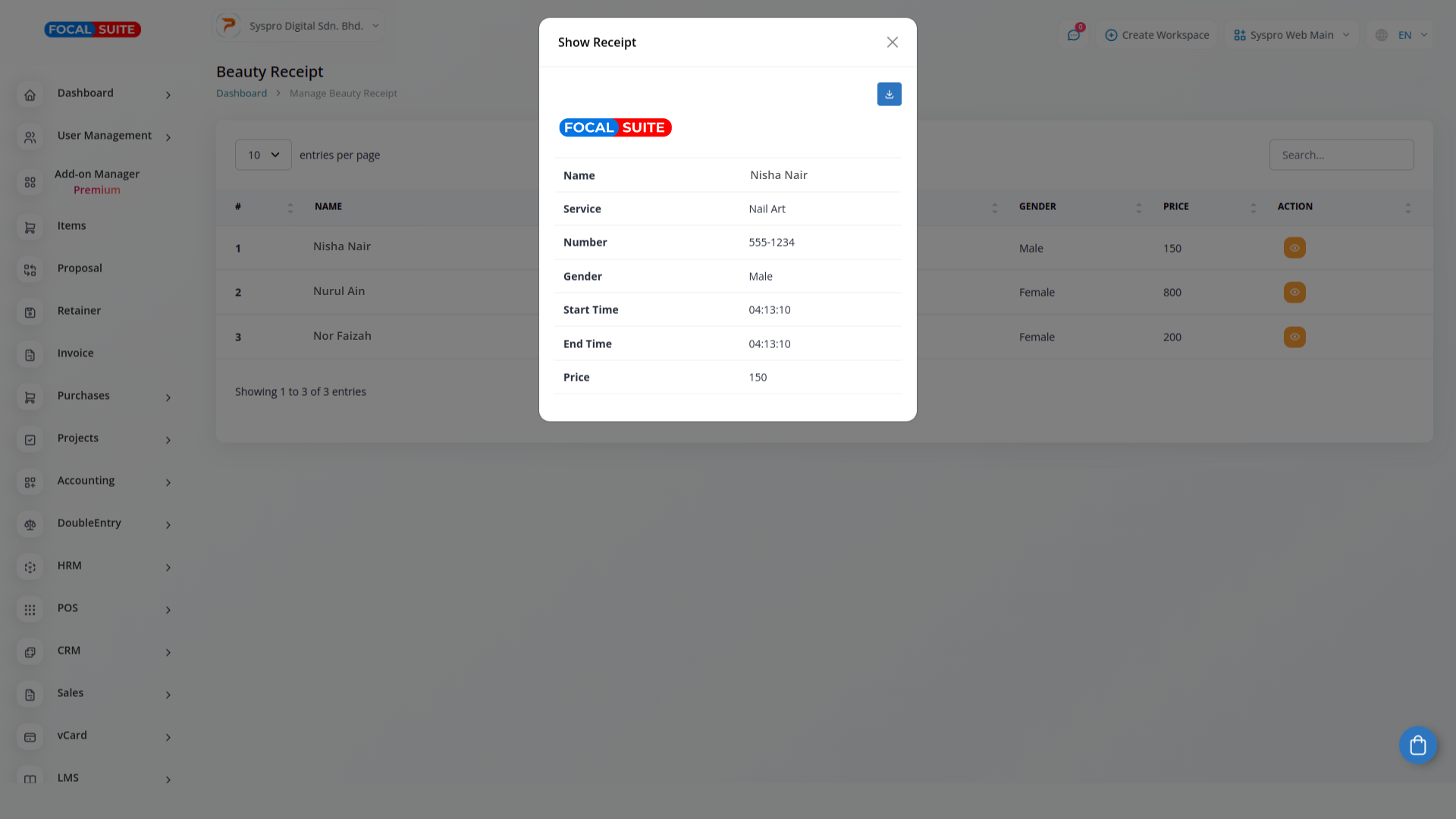Click the download receipt icon

[889, 94]
